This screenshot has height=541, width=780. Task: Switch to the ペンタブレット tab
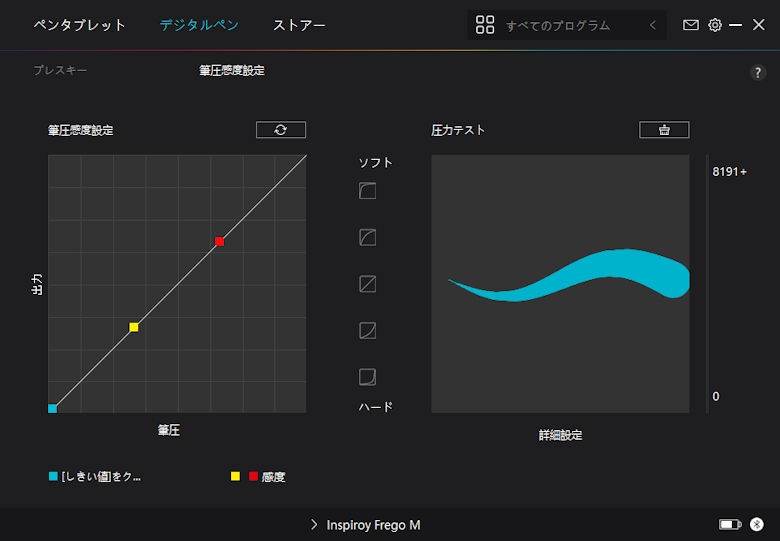point(80,25)
